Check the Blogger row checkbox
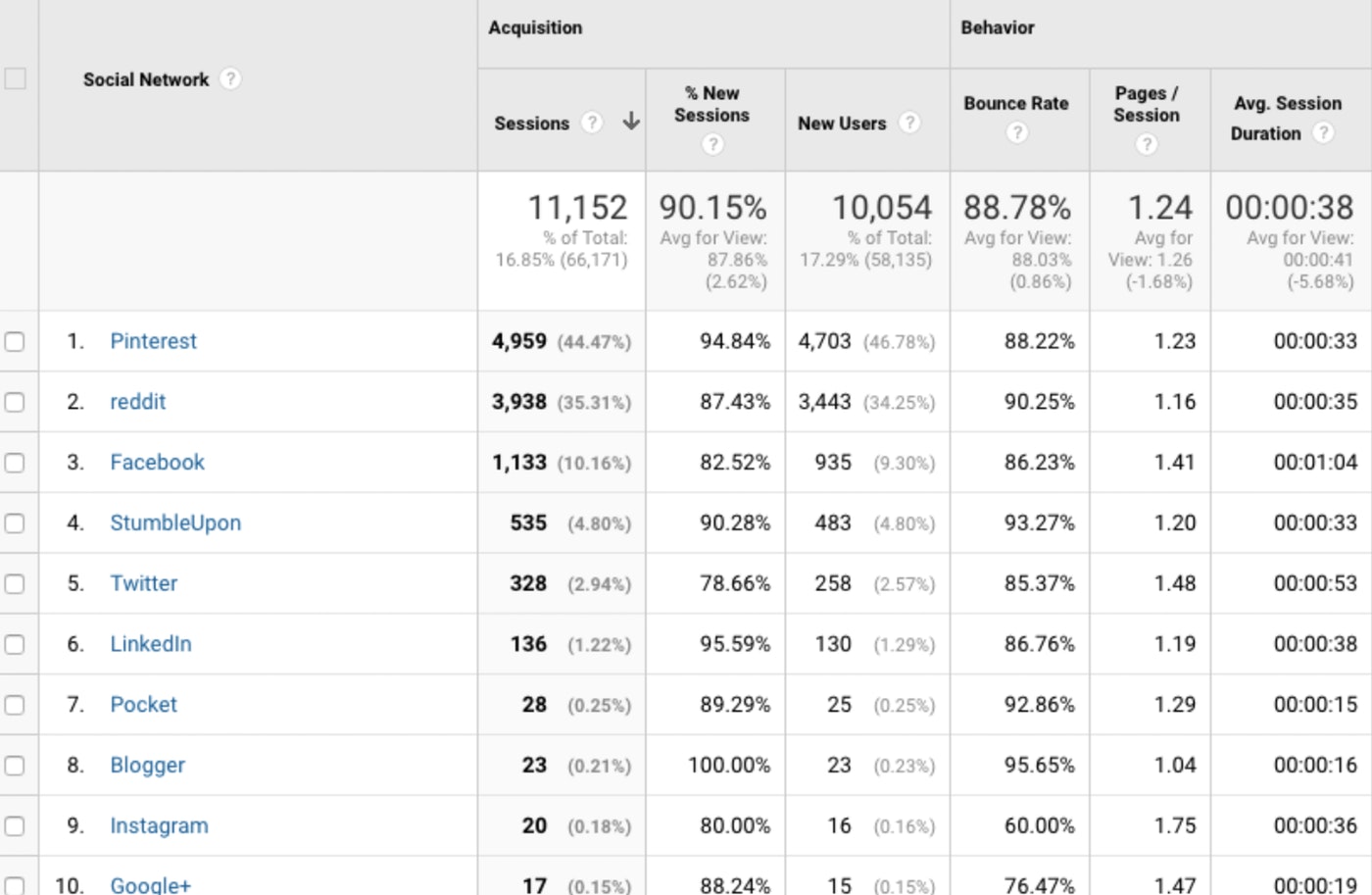Screen dimensions: 1372x895 [14, 766]
